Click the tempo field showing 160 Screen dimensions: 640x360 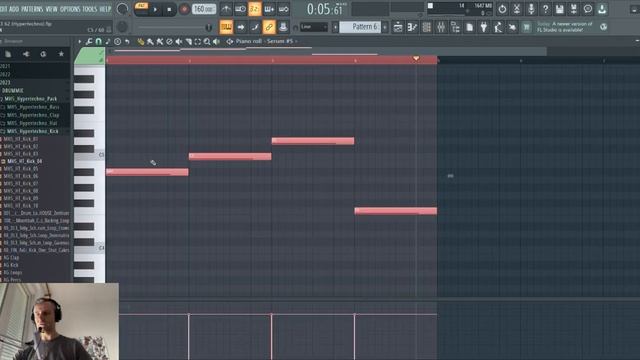[x=204, y=9]
